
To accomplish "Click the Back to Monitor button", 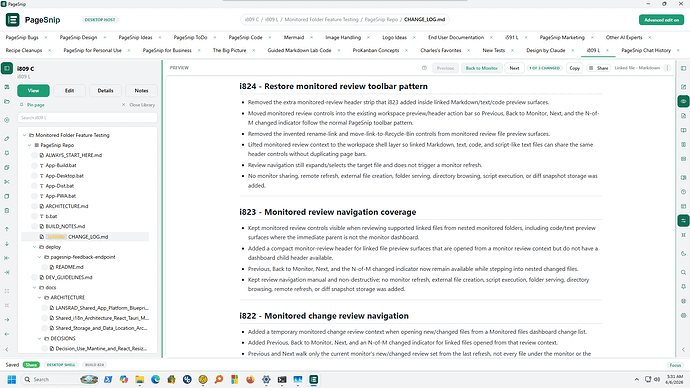I will tap(481, 68).
